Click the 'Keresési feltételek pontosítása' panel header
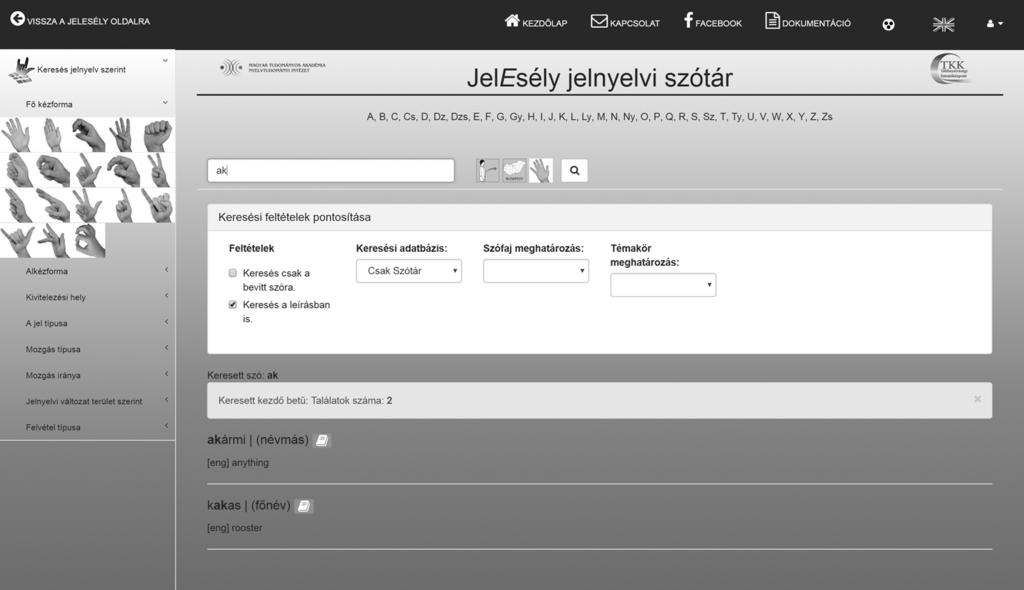This screenshot has width=1024, height=590. click(600, 217)
